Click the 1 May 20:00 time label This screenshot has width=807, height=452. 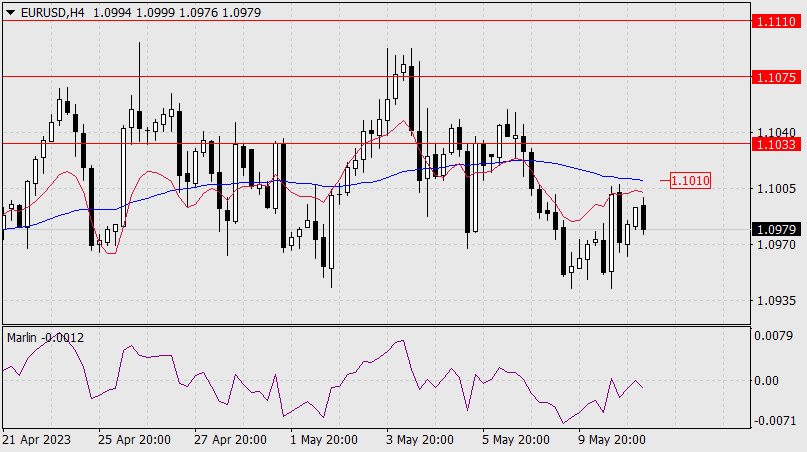[x=323, y=440]
